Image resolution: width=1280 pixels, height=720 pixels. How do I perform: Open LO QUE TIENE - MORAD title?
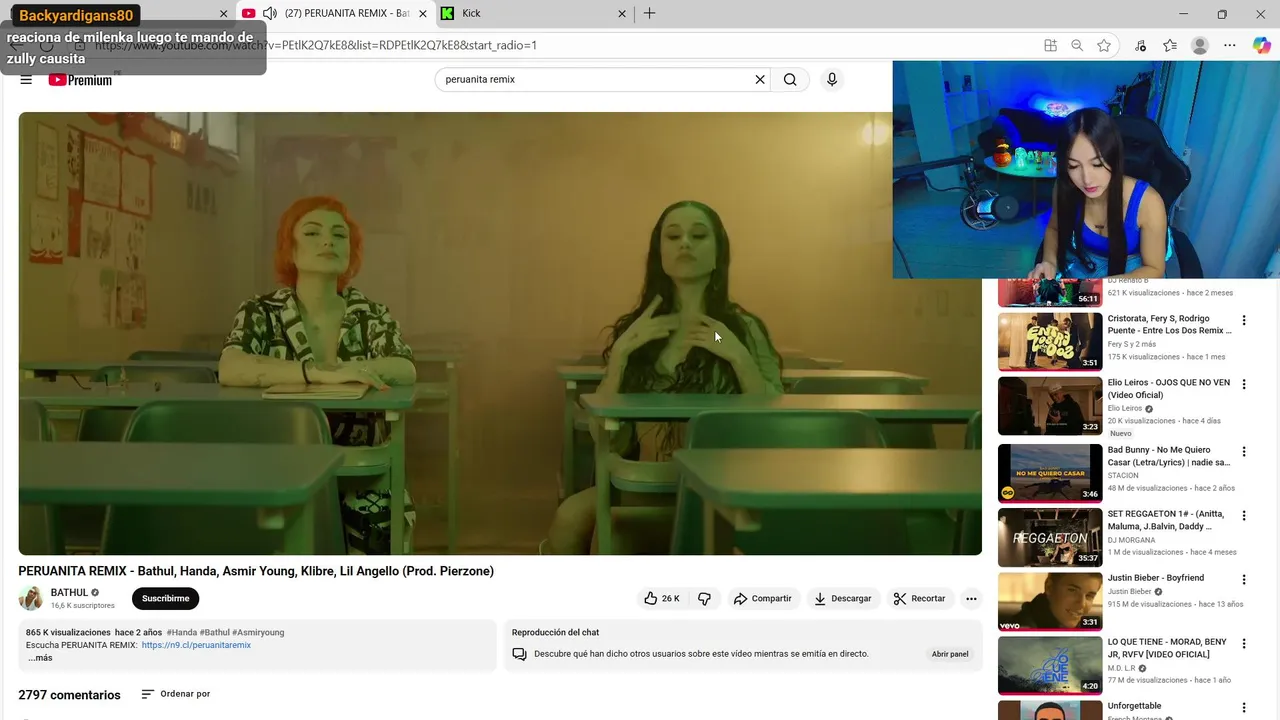coord(1167,648)
